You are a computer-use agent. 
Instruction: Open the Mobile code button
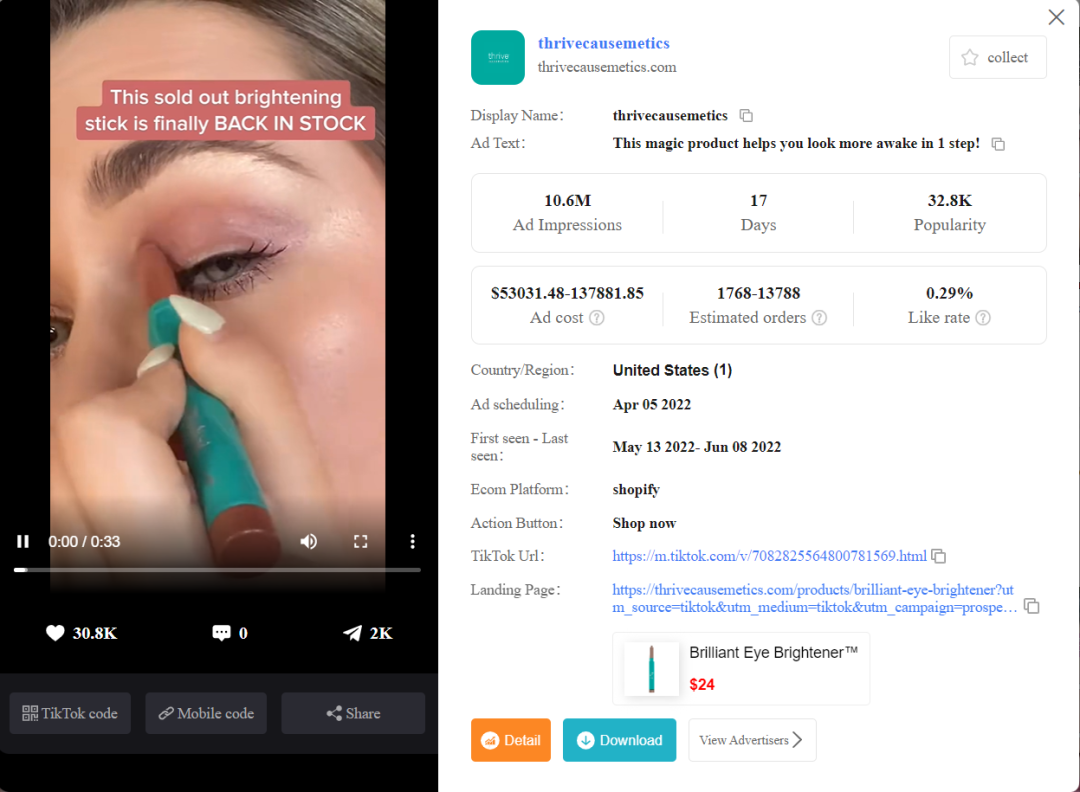(206, 713)
